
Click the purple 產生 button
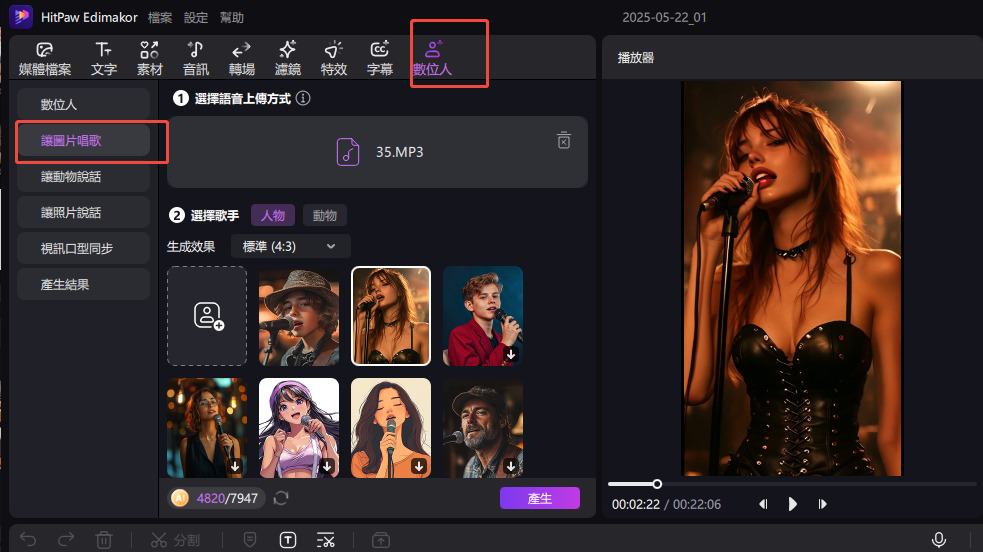(x=540, y=498)
